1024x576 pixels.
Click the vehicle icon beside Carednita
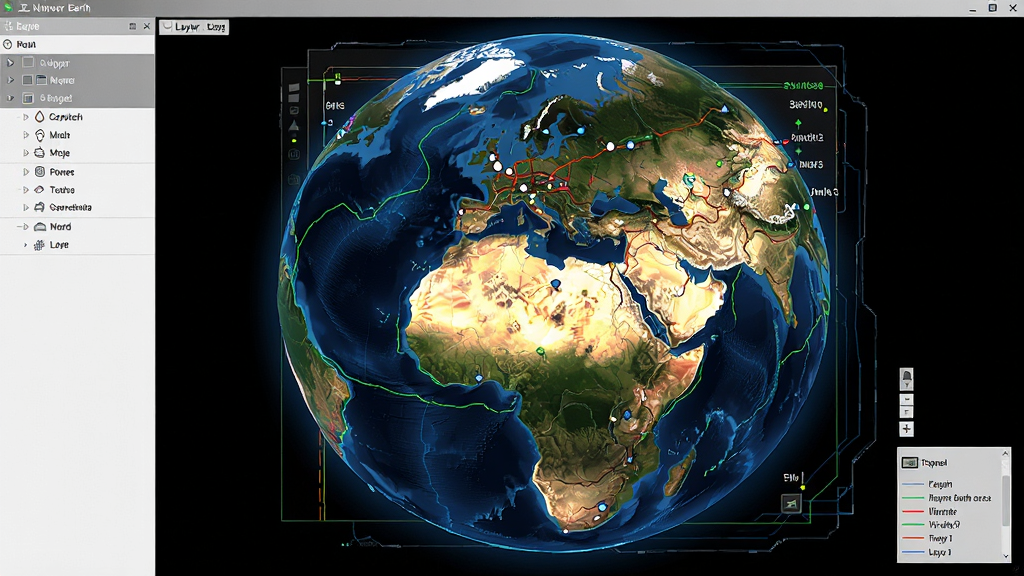coord(40,208)
